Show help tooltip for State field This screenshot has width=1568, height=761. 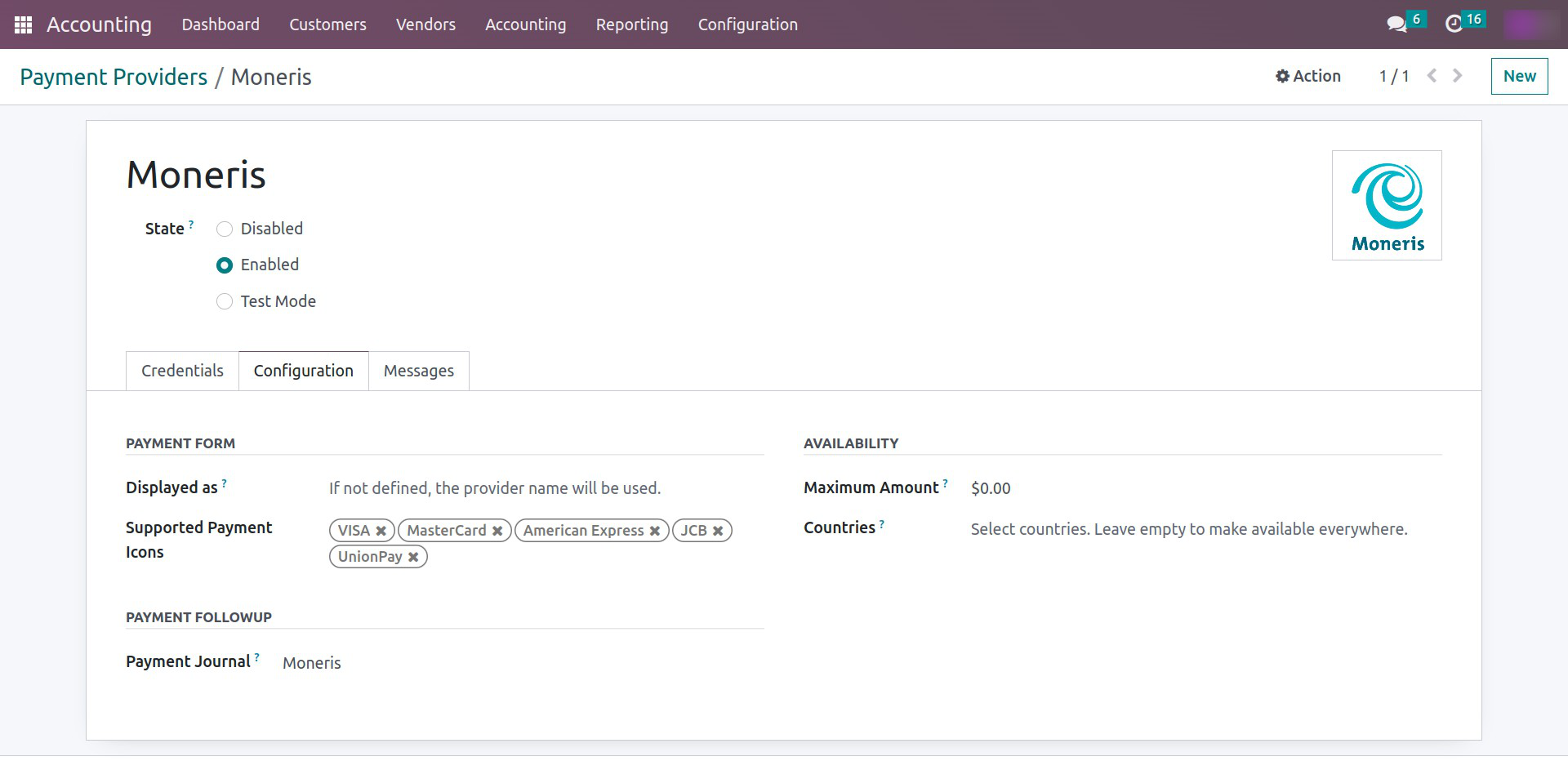pyautogui.click(x=191, y=224)
